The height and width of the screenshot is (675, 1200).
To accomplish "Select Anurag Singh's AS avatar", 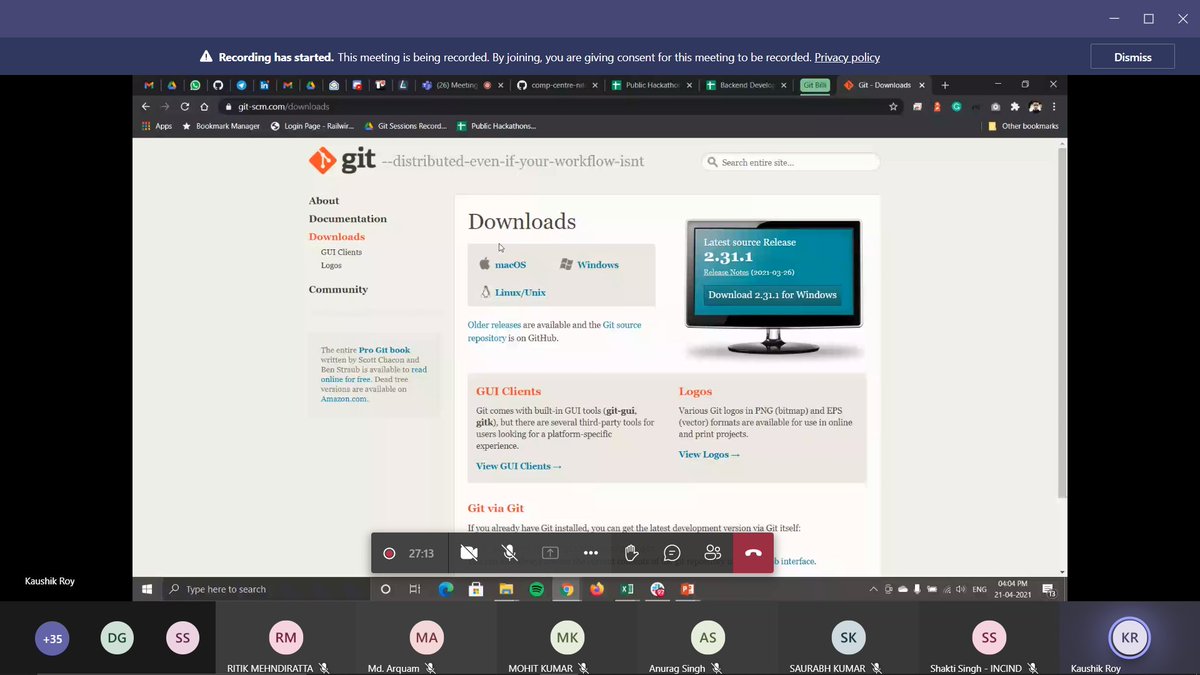I will (x=707, y=637).
